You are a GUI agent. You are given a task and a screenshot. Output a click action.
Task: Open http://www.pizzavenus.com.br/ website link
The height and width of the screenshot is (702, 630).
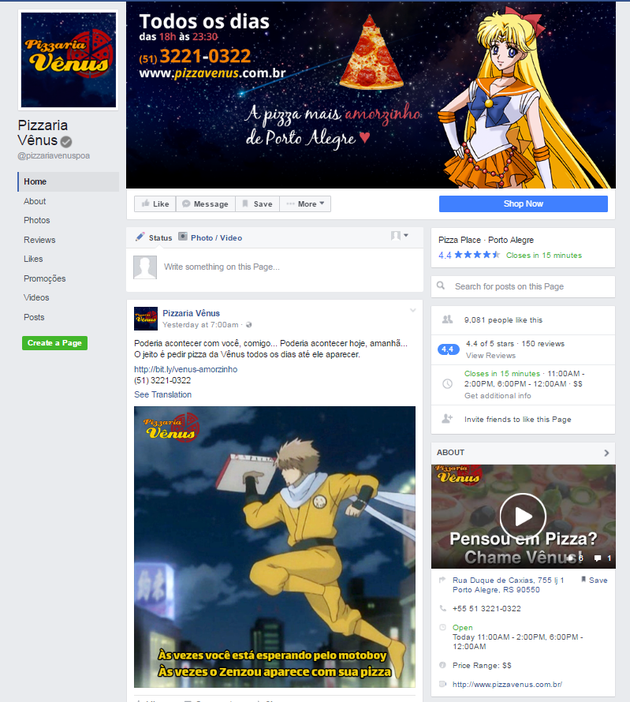click(x=507, y=685)
